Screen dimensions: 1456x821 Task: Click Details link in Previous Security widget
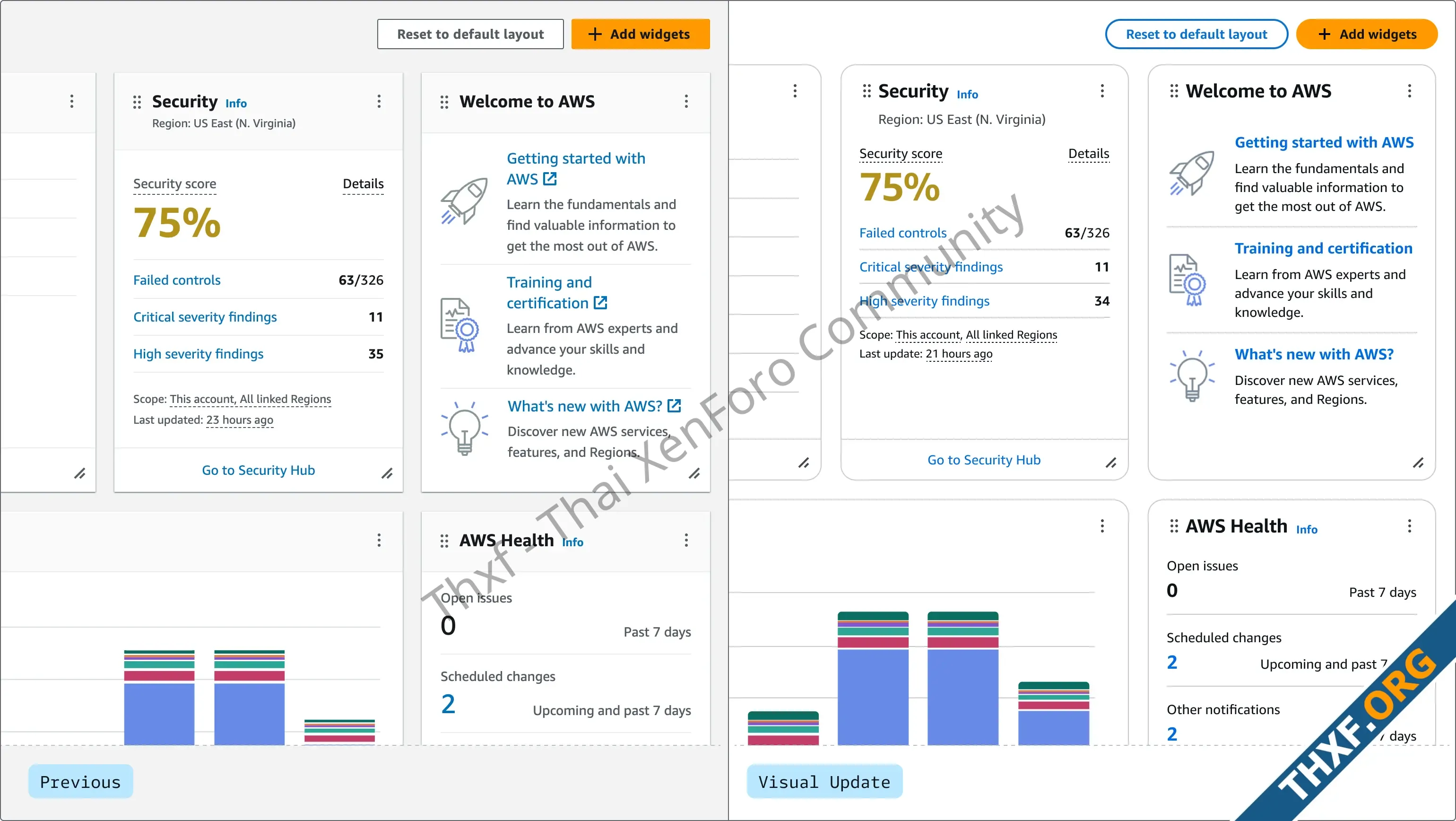[363, 184]
